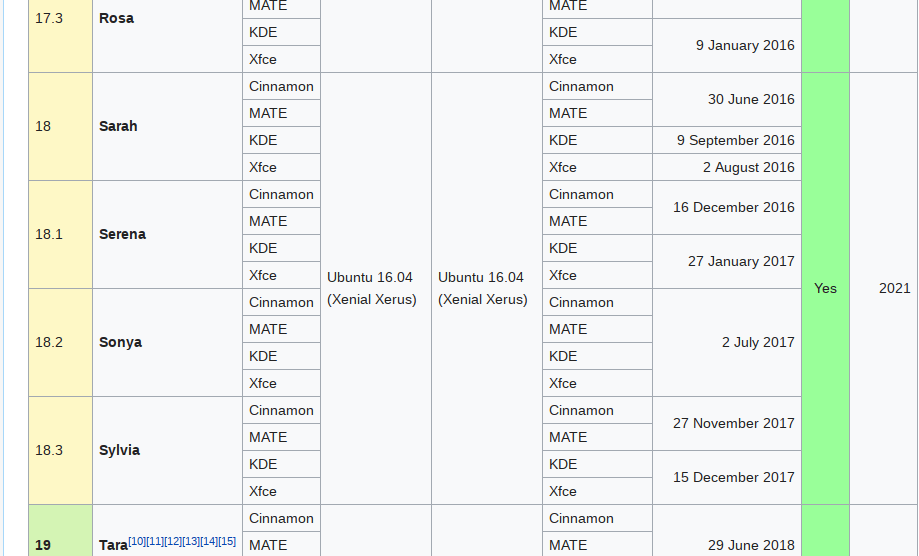Select the '18.3' version cell
This screenshot has height=556, width=919.
[60, 450]
